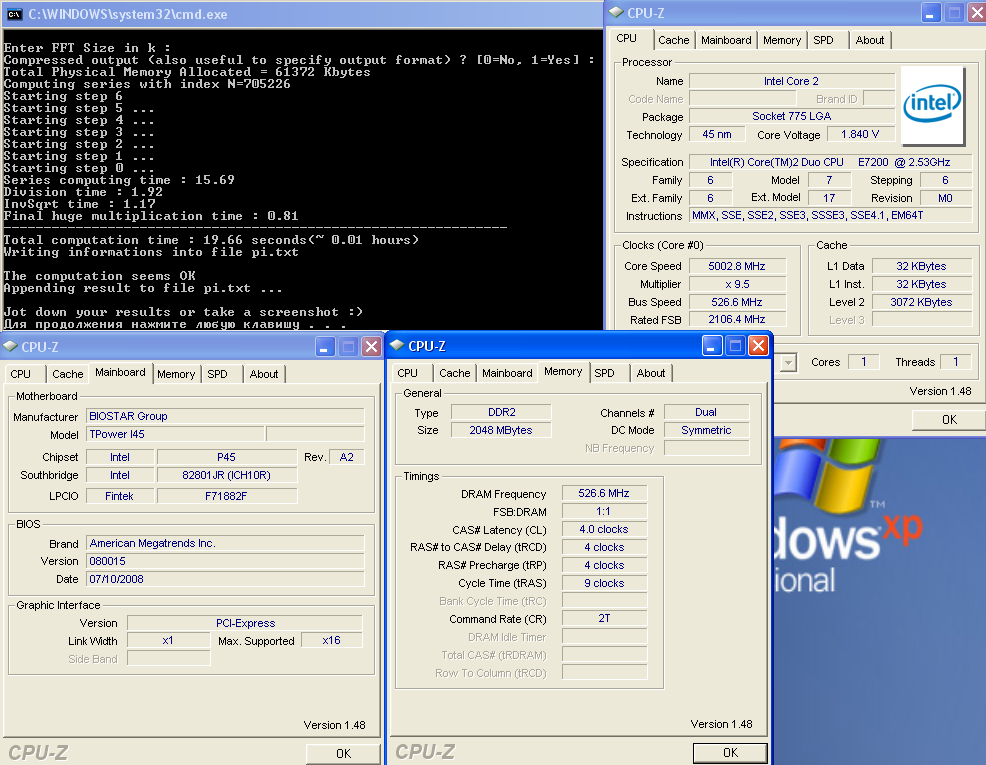Click the Core Voltage value 1.840 V

[x=860, y=134]
